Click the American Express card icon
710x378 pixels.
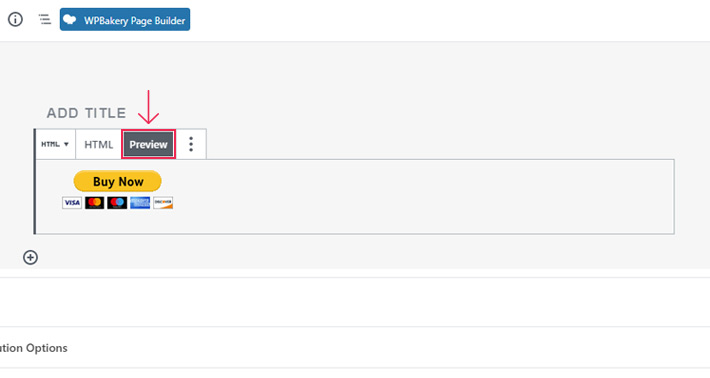140,202
